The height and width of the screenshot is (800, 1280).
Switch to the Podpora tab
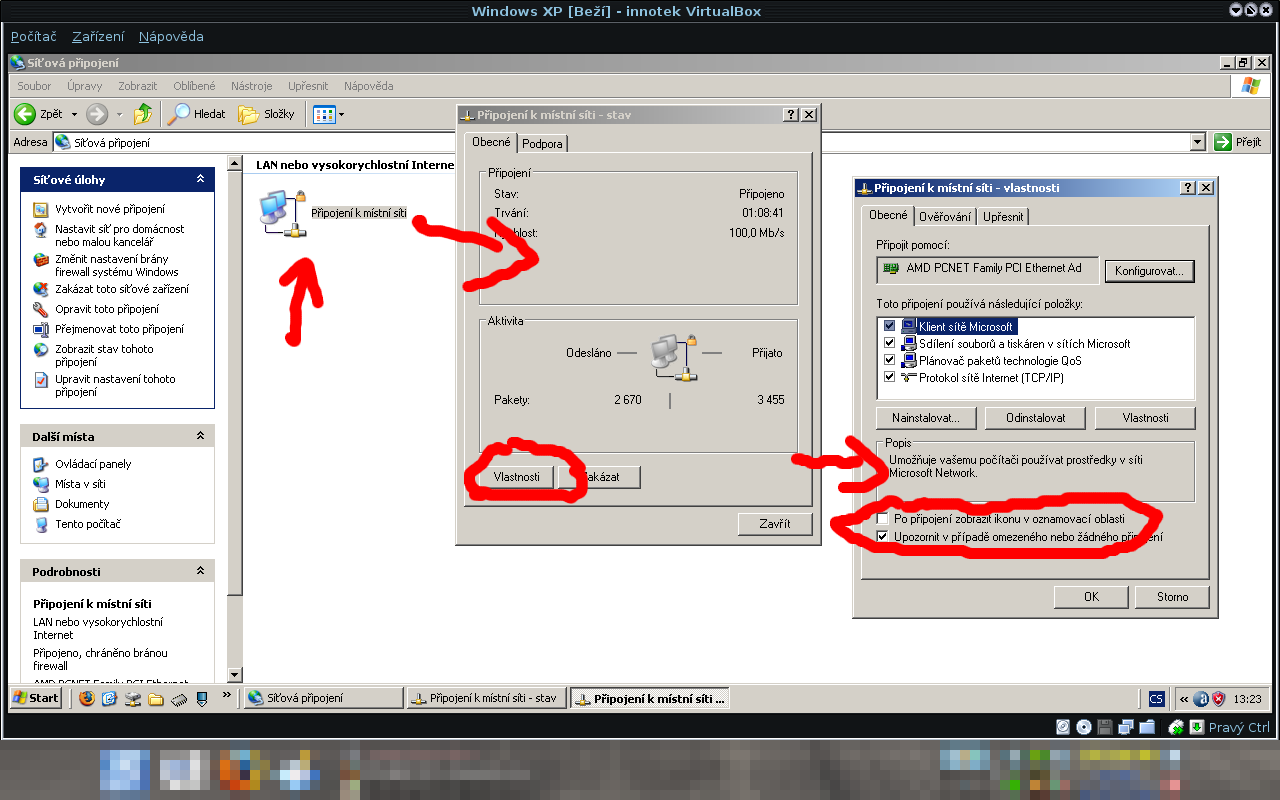click(543, 143)
